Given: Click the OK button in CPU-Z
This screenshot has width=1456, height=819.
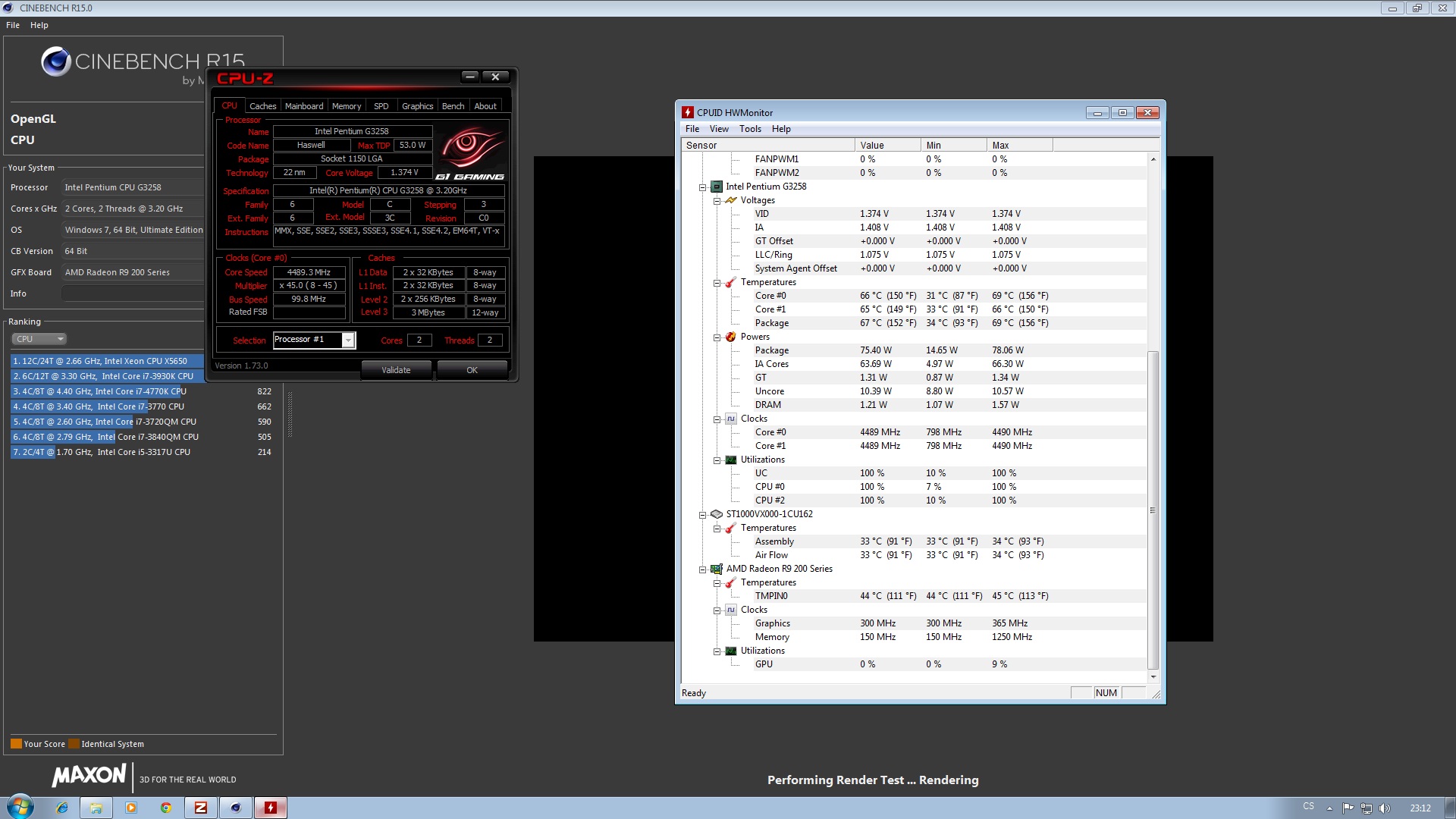Looking at the screenshot, I should [472, 370].
